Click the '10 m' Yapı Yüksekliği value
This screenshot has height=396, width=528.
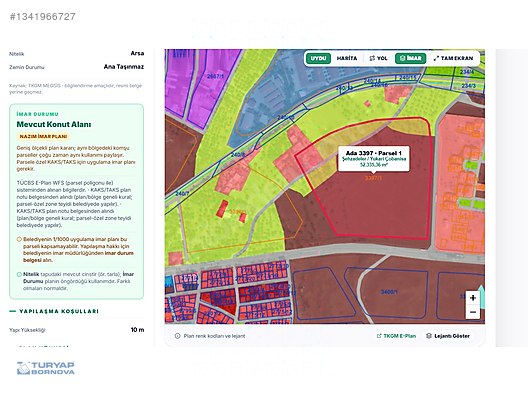tap(137, 330)
